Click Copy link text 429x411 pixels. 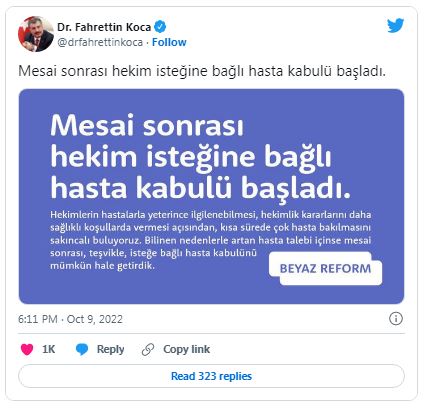[x=186, y=349]
